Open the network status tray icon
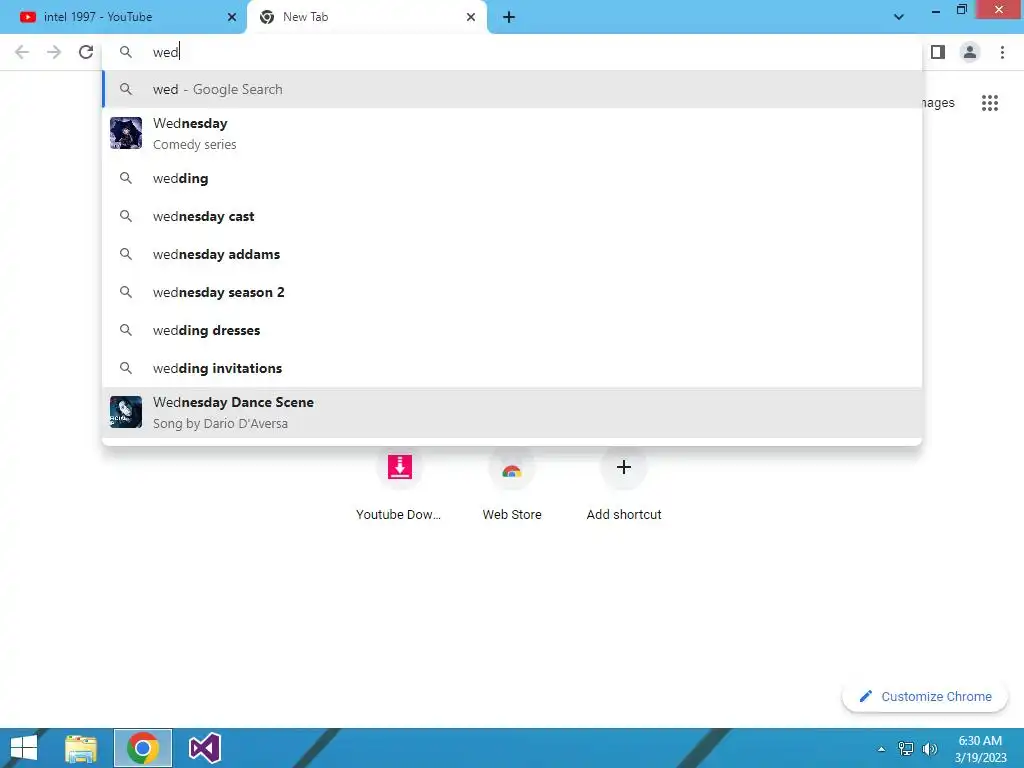 tap(906, 748)
